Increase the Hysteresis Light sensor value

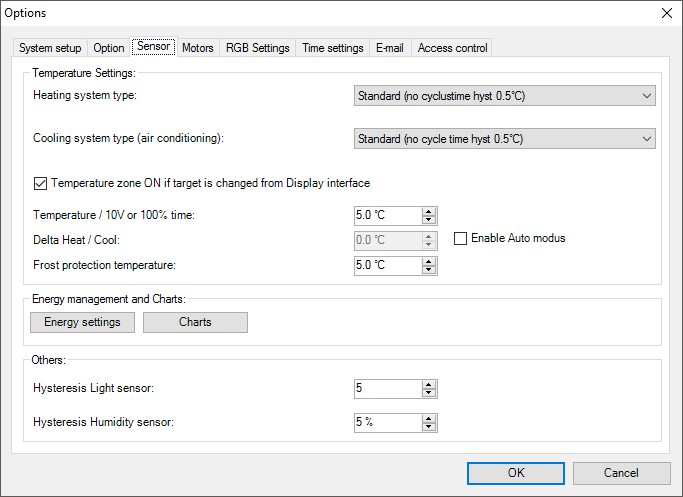tap(429, 384)
